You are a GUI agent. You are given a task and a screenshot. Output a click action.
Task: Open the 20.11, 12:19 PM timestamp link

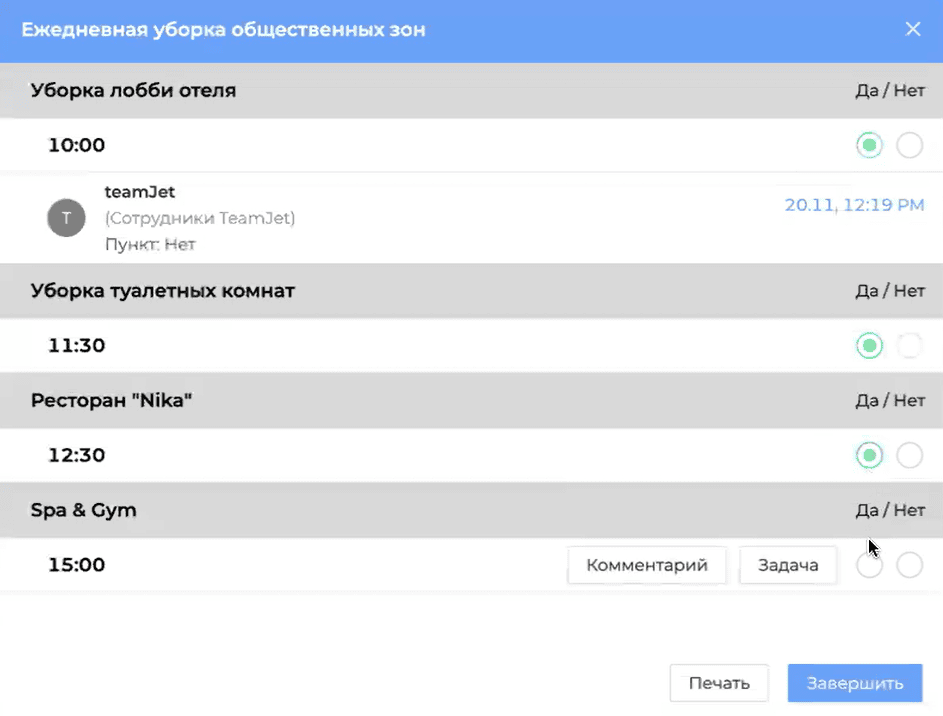click(854, 205)
